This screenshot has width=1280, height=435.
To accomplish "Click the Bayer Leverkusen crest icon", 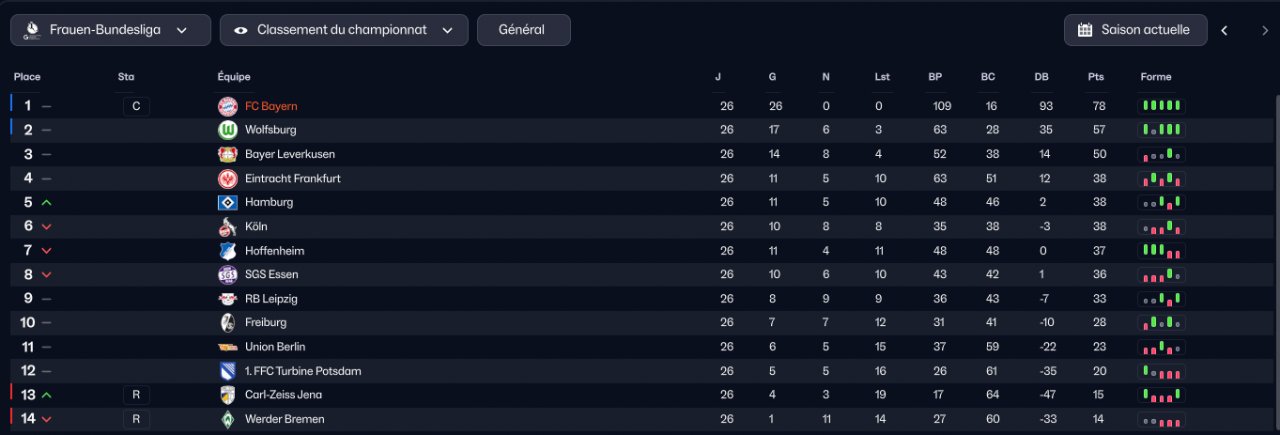I will point(227,154).
